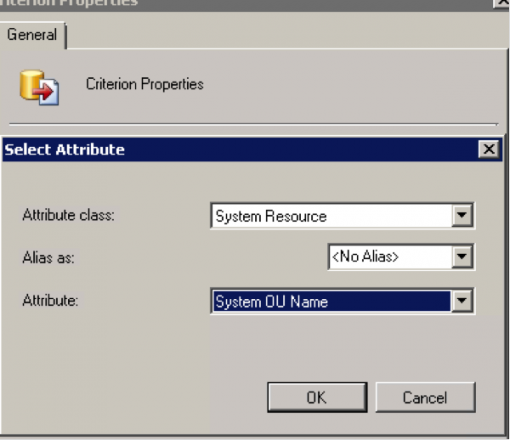Dismiss dialog with the Cancel button

tap(425, 397)
